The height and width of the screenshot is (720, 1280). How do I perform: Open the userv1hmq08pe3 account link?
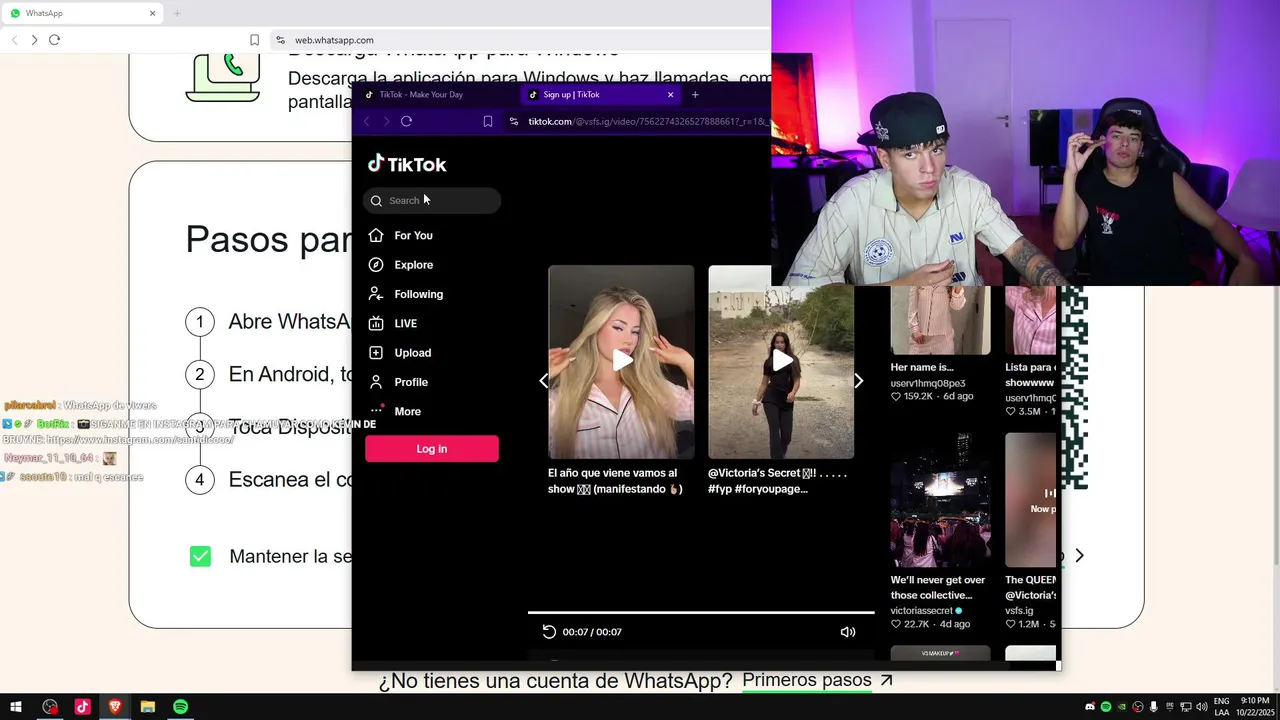point(928,383)
